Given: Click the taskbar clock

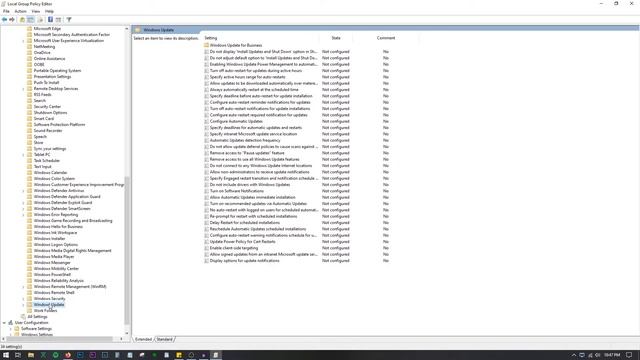Looking at the screenshot, I should (612, 355).
